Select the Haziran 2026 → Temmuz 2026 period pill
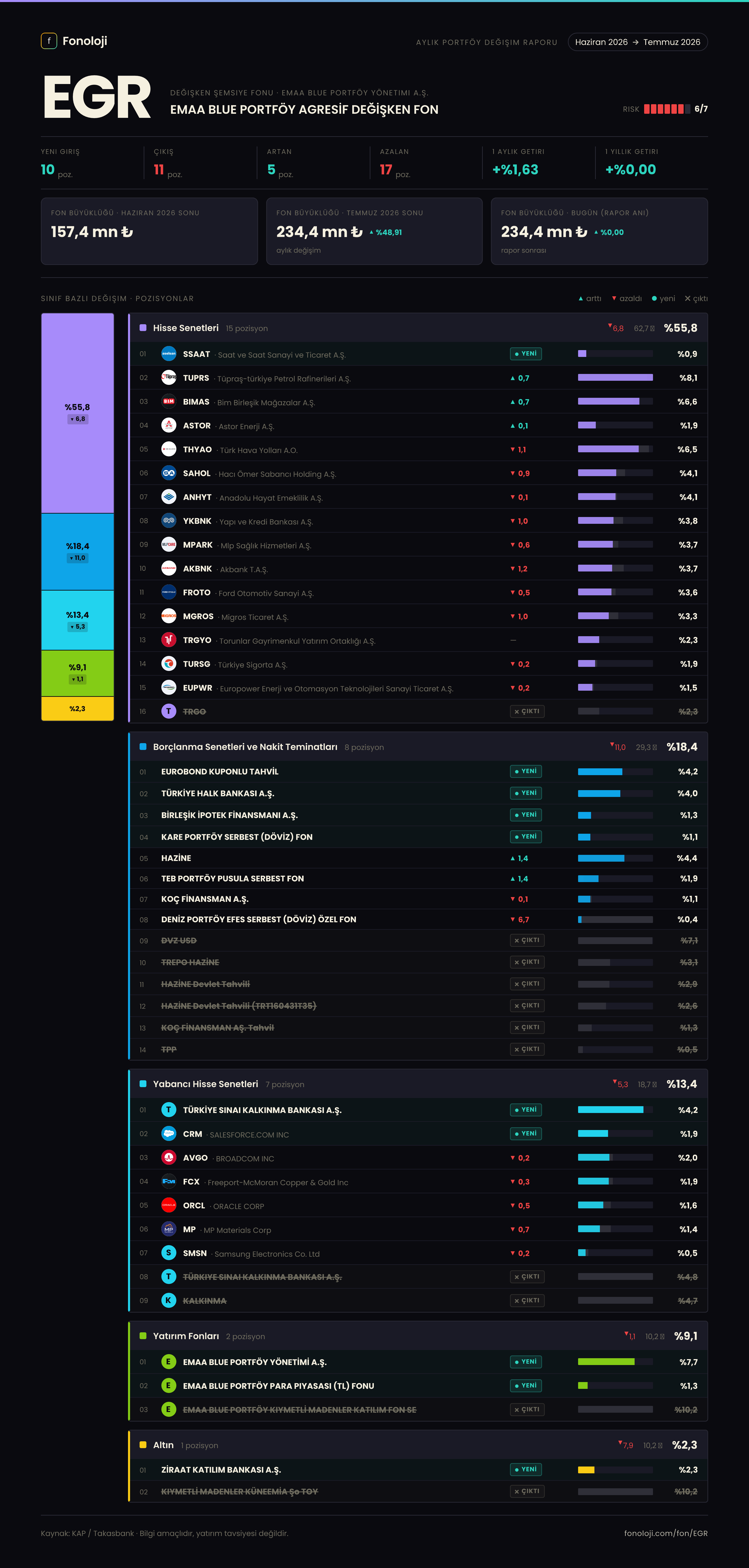Viewport: 749px width, 1568px height. 638,42
